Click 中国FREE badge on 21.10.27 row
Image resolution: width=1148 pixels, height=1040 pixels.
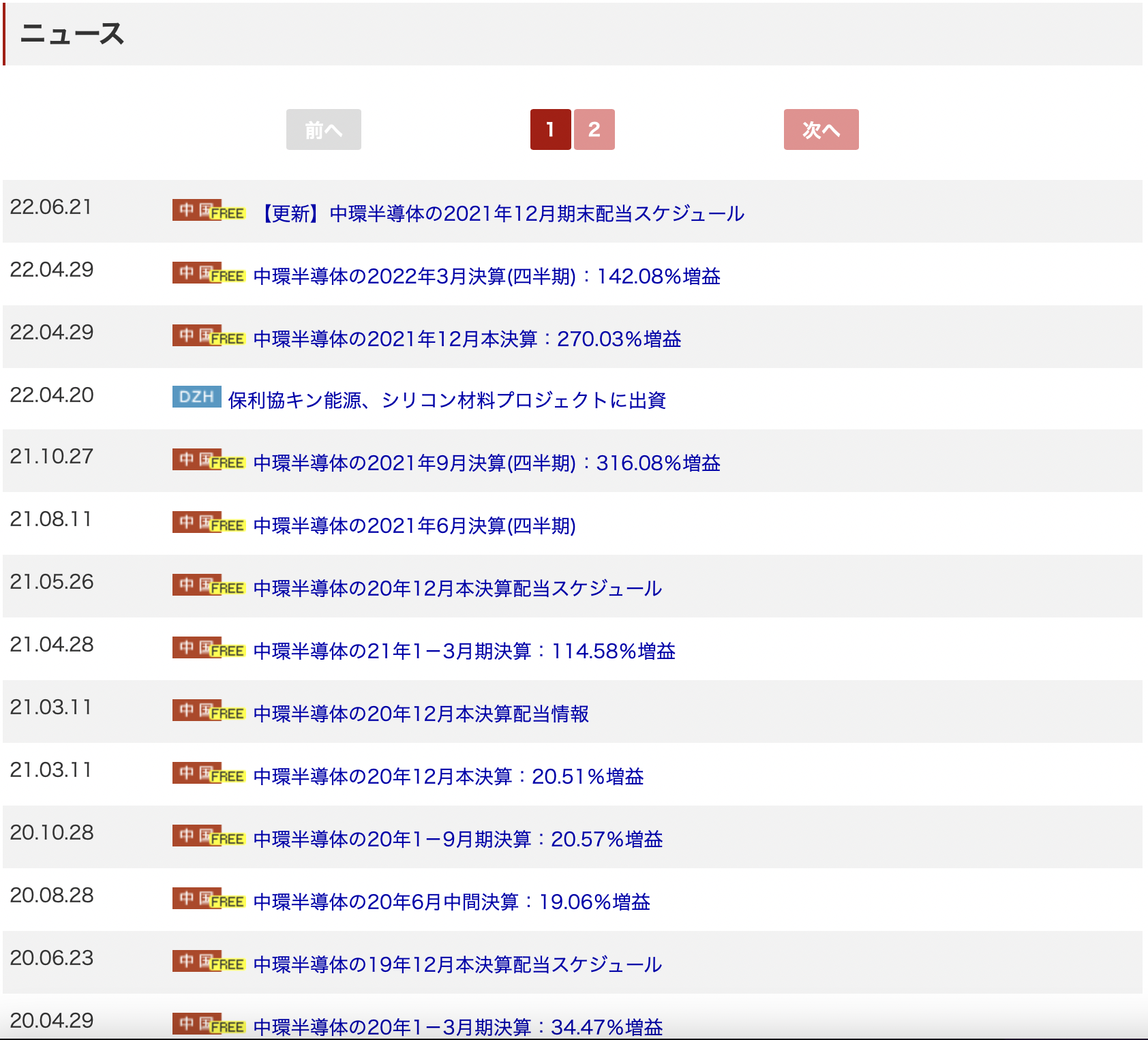click(209, 459)
